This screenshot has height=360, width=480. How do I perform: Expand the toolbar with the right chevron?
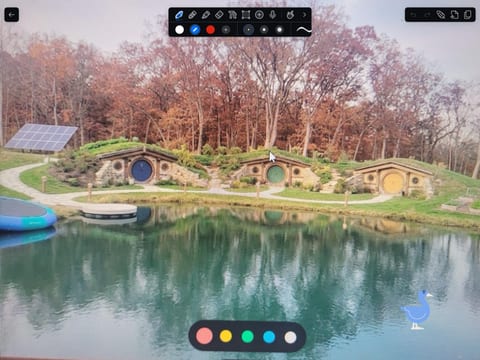tap(304, 15)
